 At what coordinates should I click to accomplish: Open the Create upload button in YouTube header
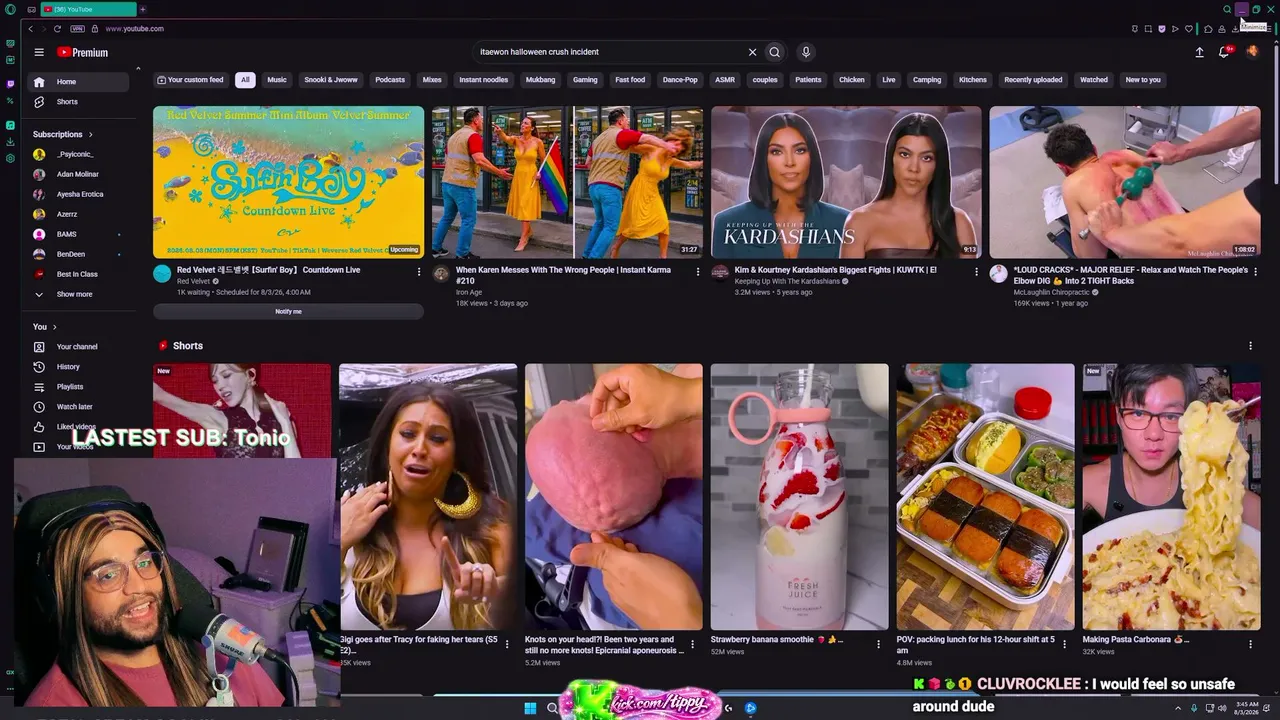[1199, 52]
